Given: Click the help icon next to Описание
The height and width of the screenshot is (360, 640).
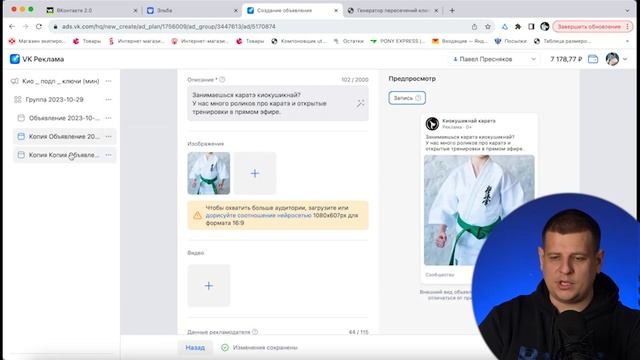Looking at the screenshot, I should 222,80.
